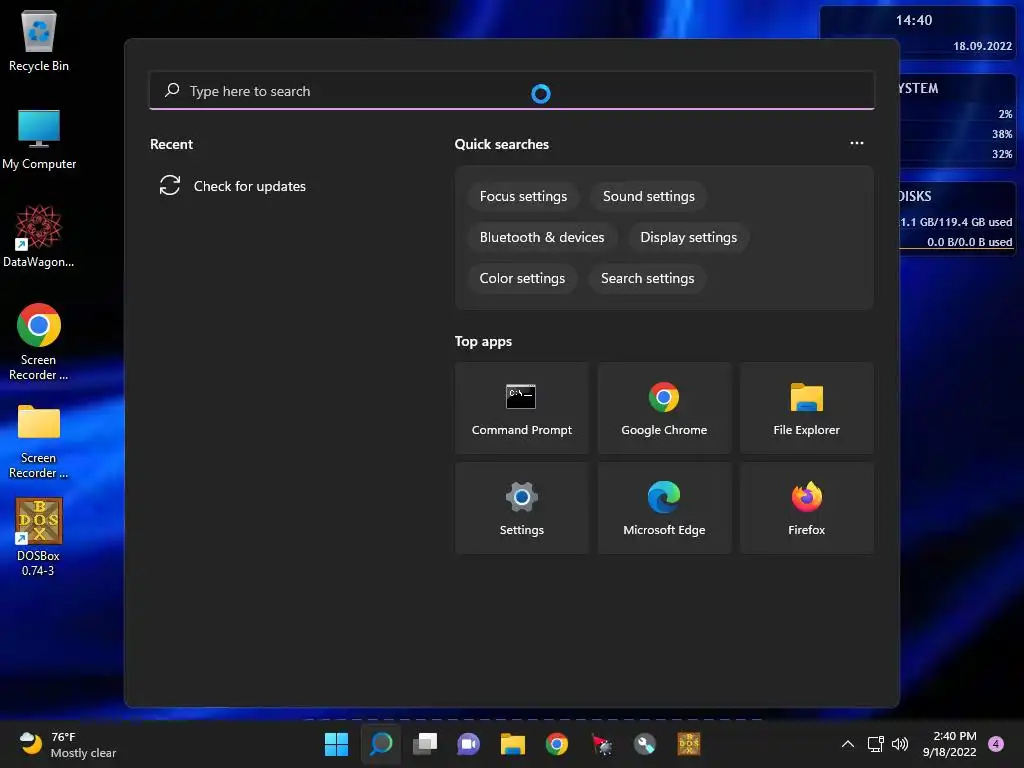Click the 14:40 desktop widget clock

tap(914, 20)
